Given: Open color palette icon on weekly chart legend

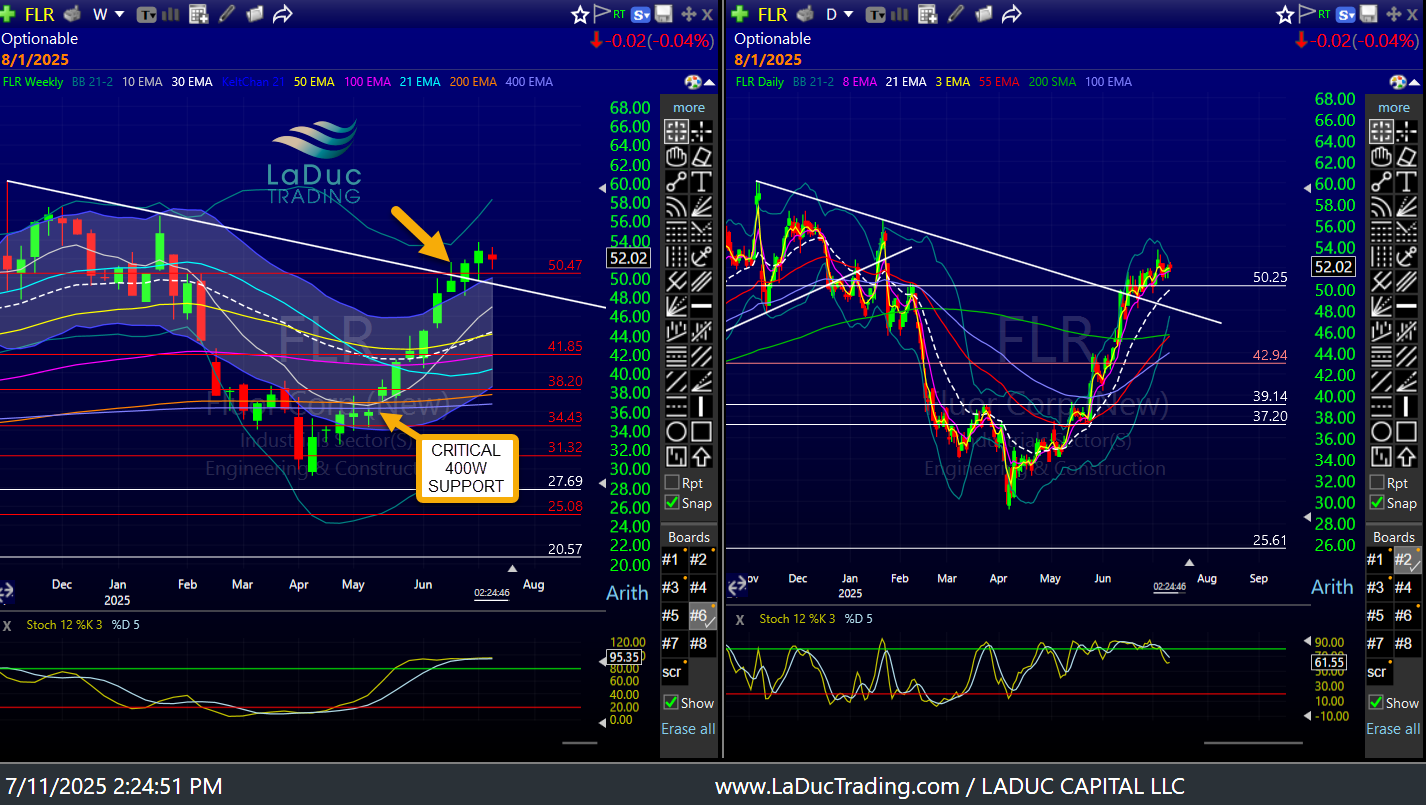Looking at the screenshot, I should coord(693,82).
